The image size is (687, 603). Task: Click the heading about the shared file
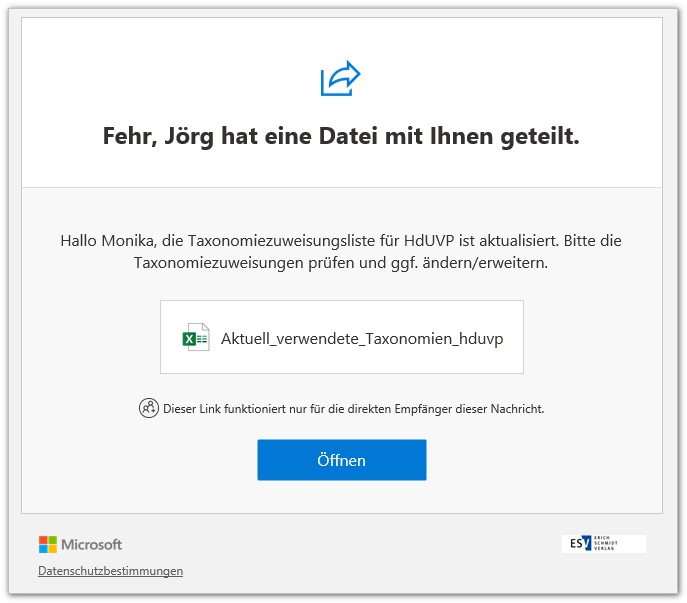click(x=341, y=137)
